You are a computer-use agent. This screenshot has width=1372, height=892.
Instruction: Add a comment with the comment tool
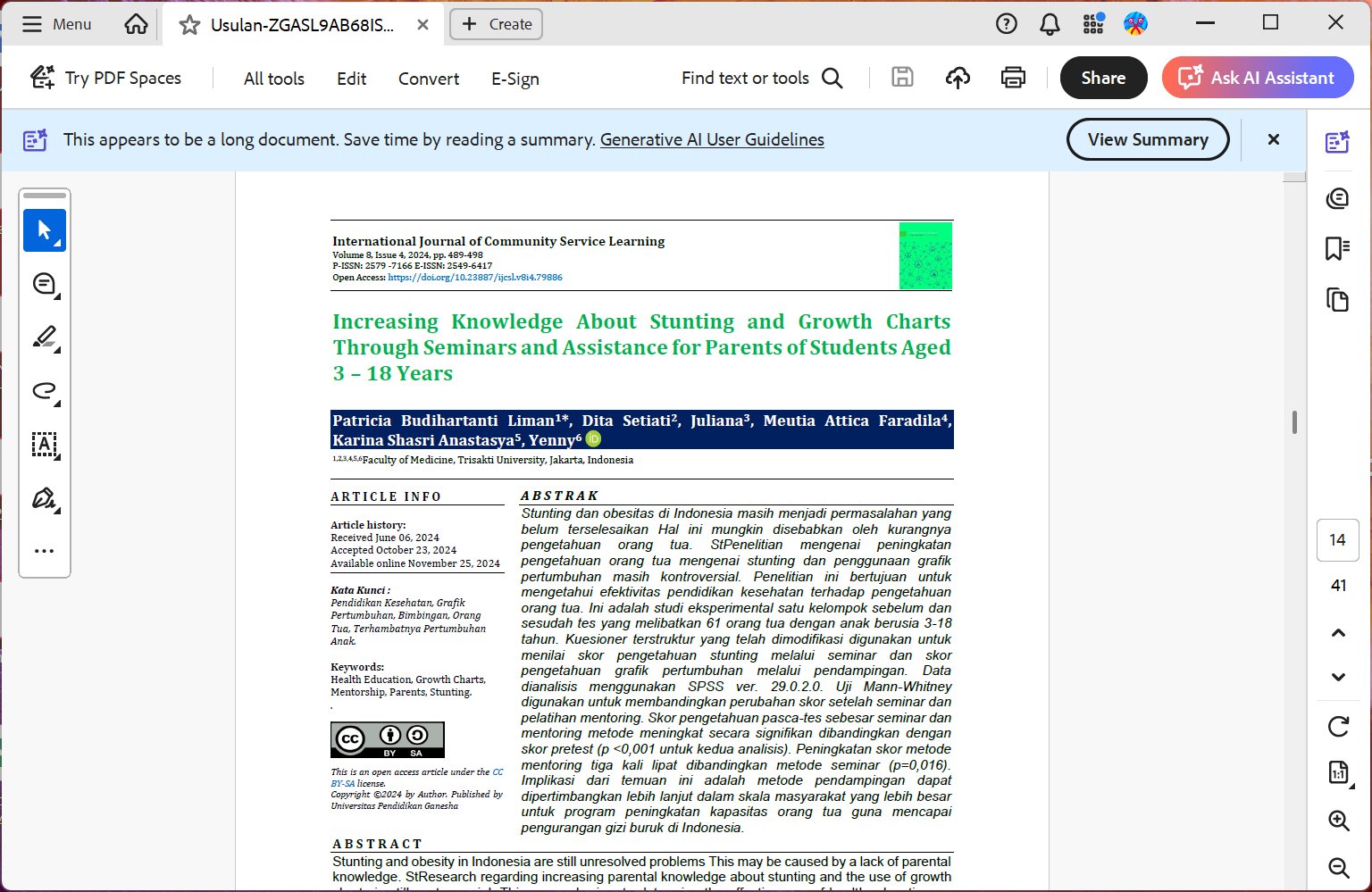click(x=44, y=284)
